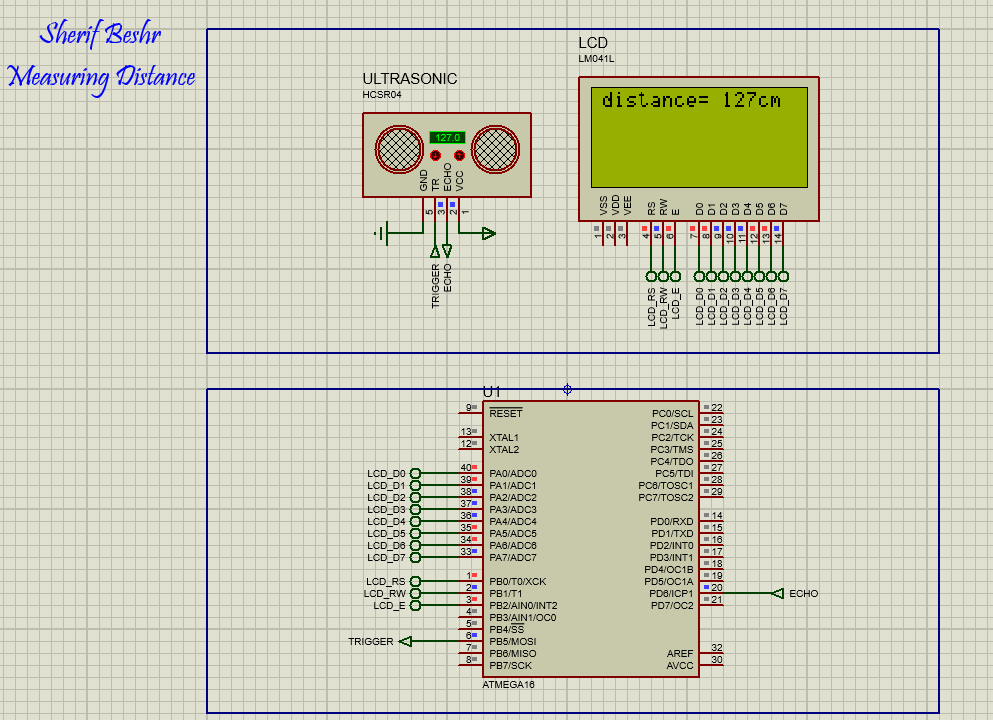Click the red adjustment knob on the sensor
This screenshot has height=720, width=993.
point(435,155)
